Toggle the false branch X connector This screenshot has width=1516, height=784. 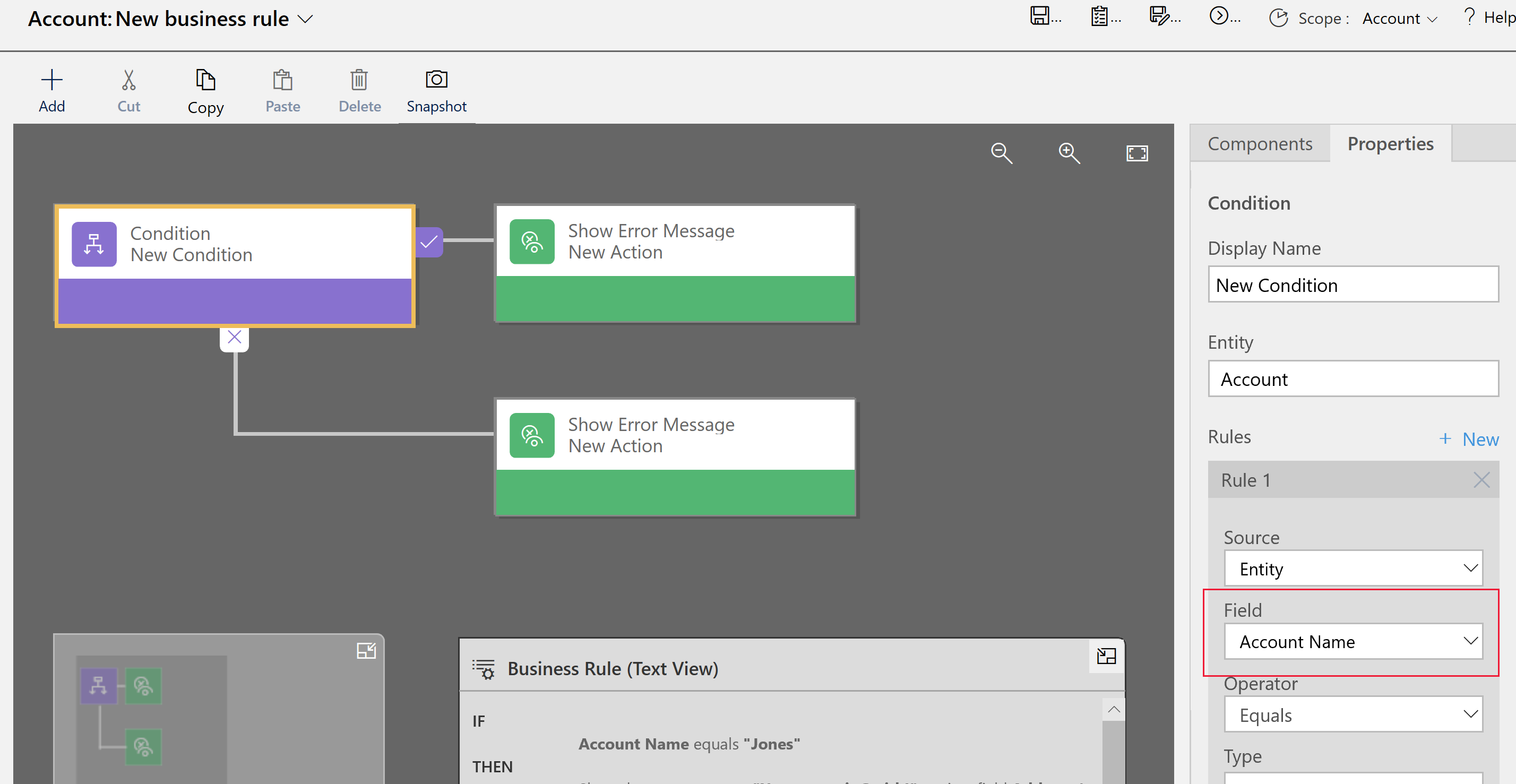tap(234, 337)
